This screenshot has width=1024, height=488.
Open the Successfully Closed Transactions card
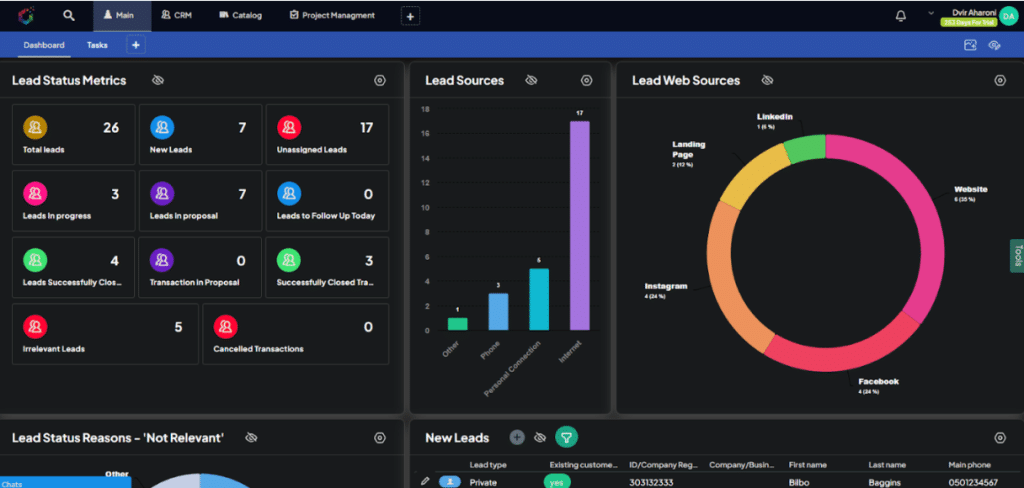(327, 270)
